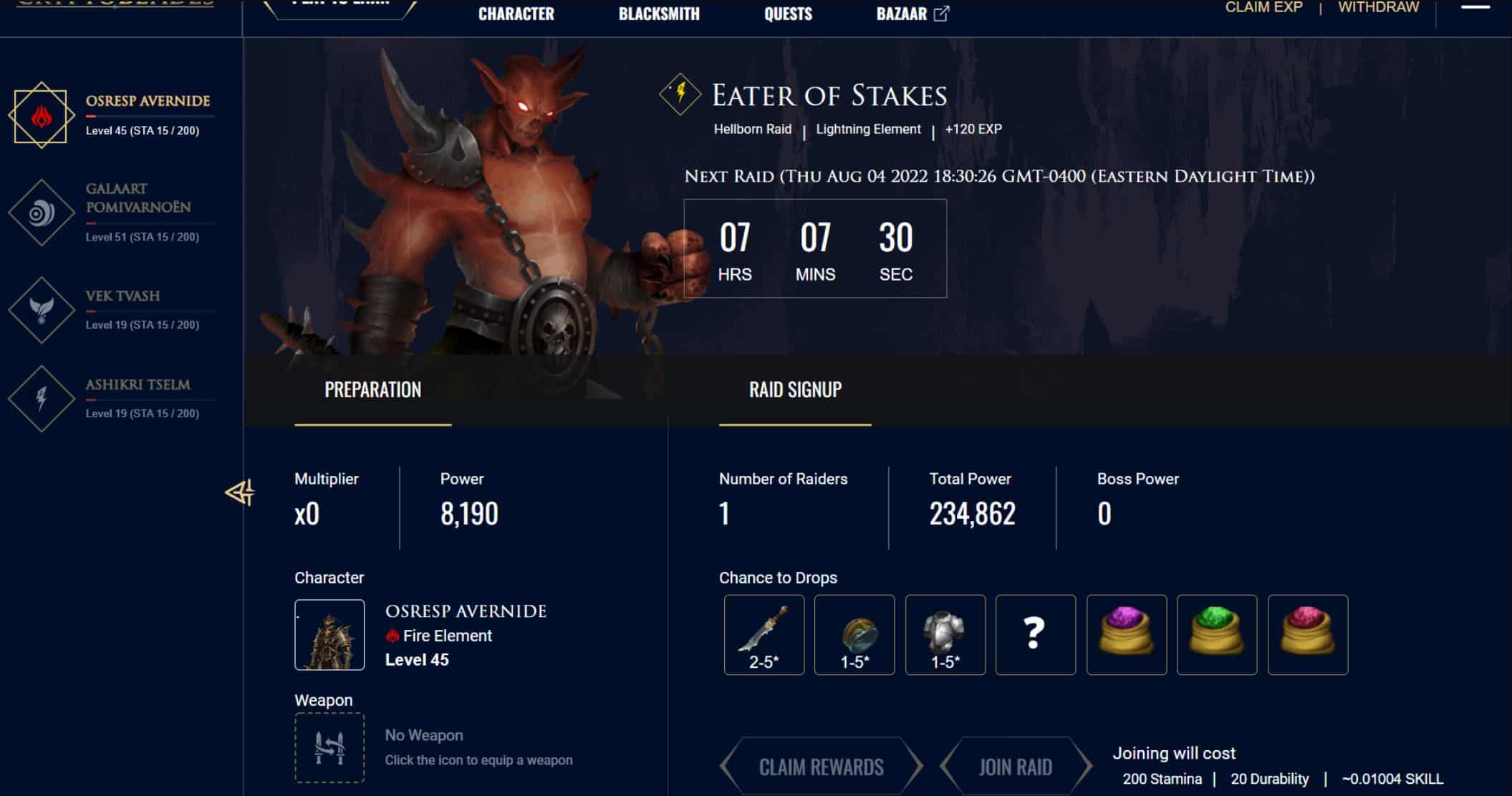Choose Vek Tvash earth element icon
This screenshot has height=796, width=1512.
(42, 310)
